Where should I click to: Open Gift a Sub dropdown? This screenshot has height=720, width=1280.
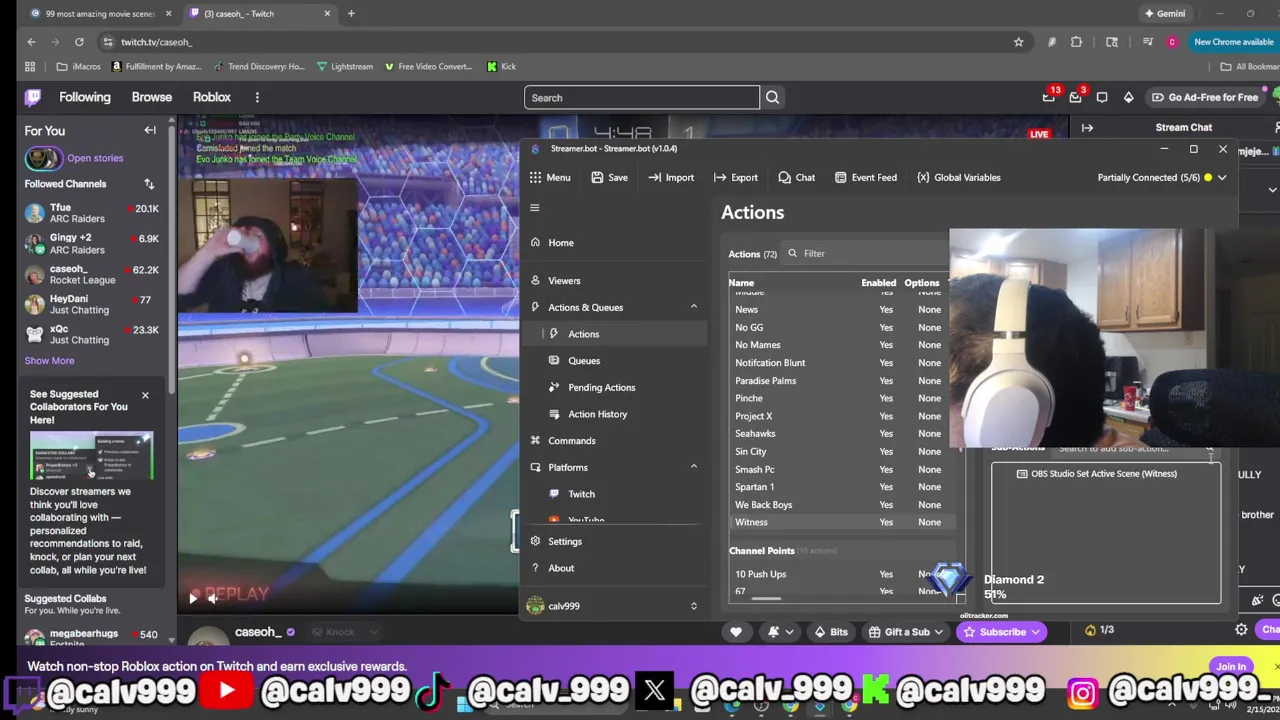tap(905, 631)
